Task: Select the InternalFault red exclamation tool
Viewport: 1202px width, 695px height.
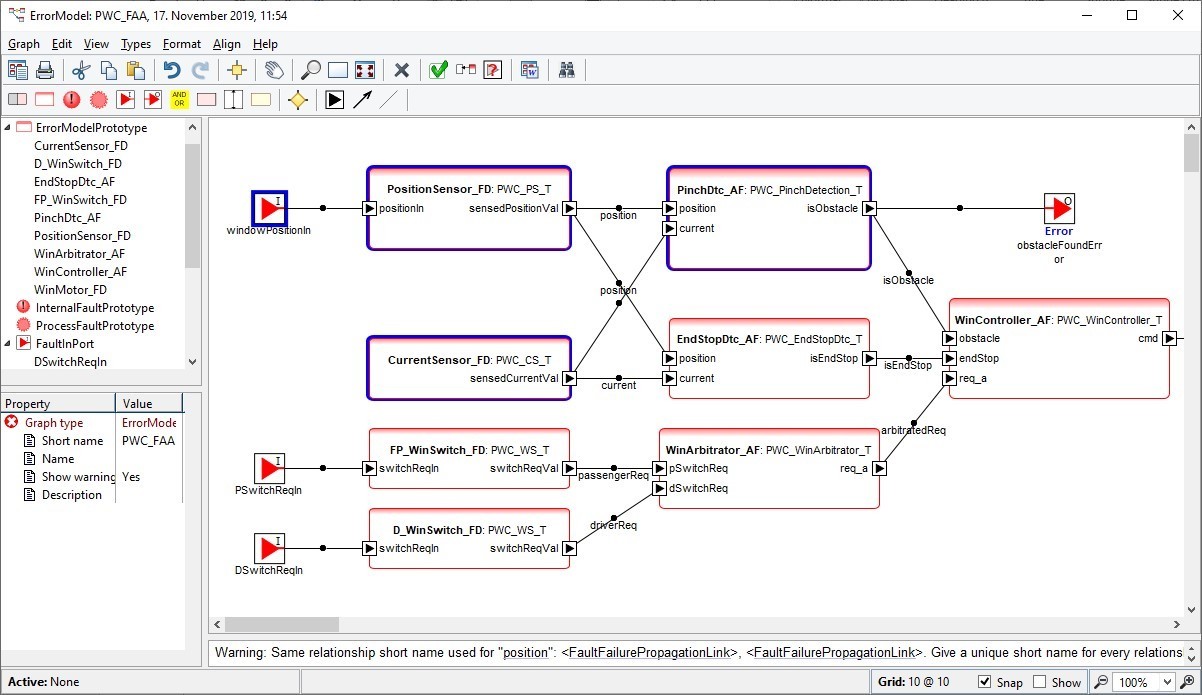Action: 71,99
